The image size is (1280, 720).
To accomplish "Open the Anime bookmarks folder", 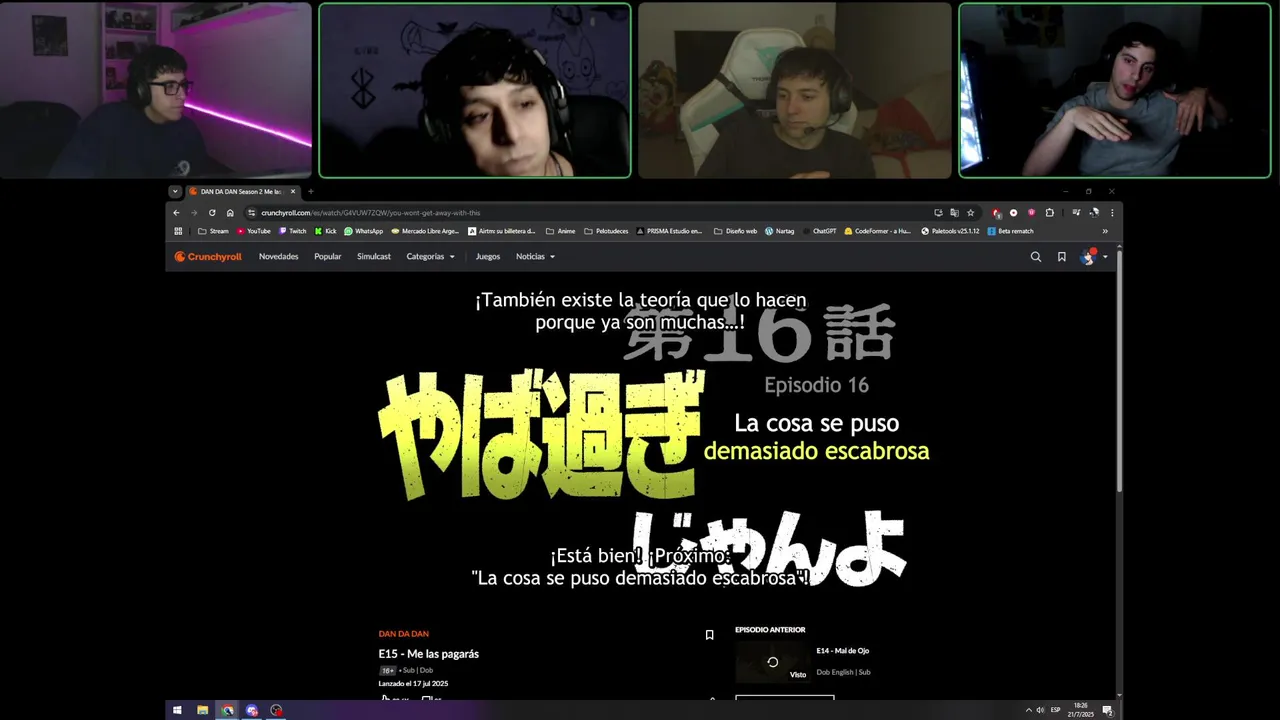I will coord(560,231).
